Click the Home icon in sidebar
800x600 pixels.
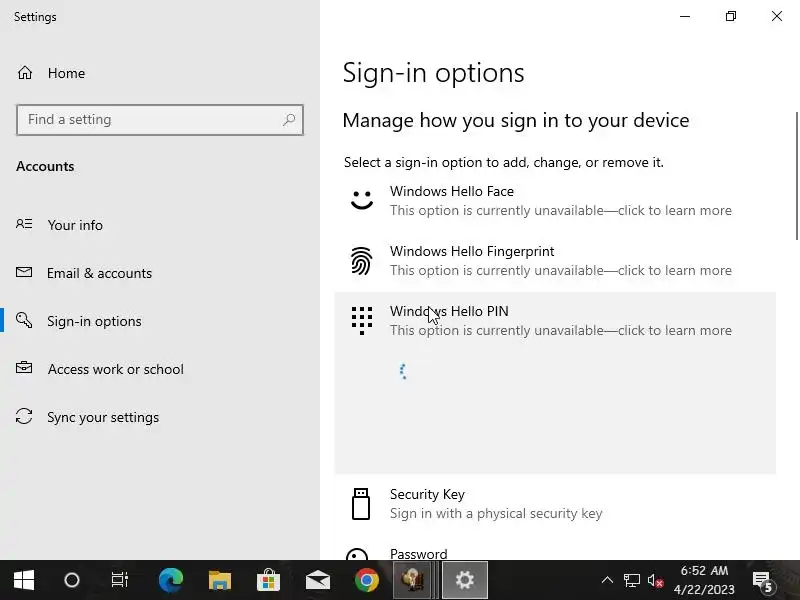(x=24, y=73)
